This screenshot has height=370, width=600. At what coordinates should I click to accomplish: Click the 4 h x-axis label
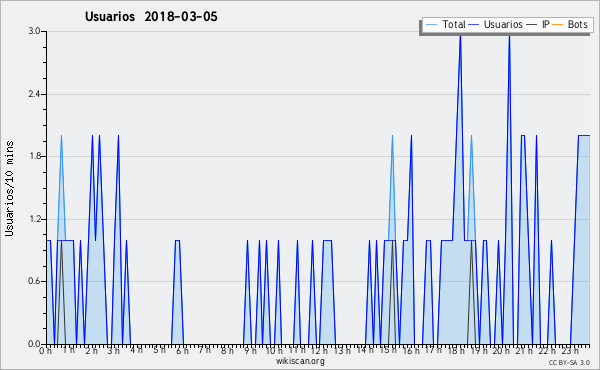click(x=137, y=350)
